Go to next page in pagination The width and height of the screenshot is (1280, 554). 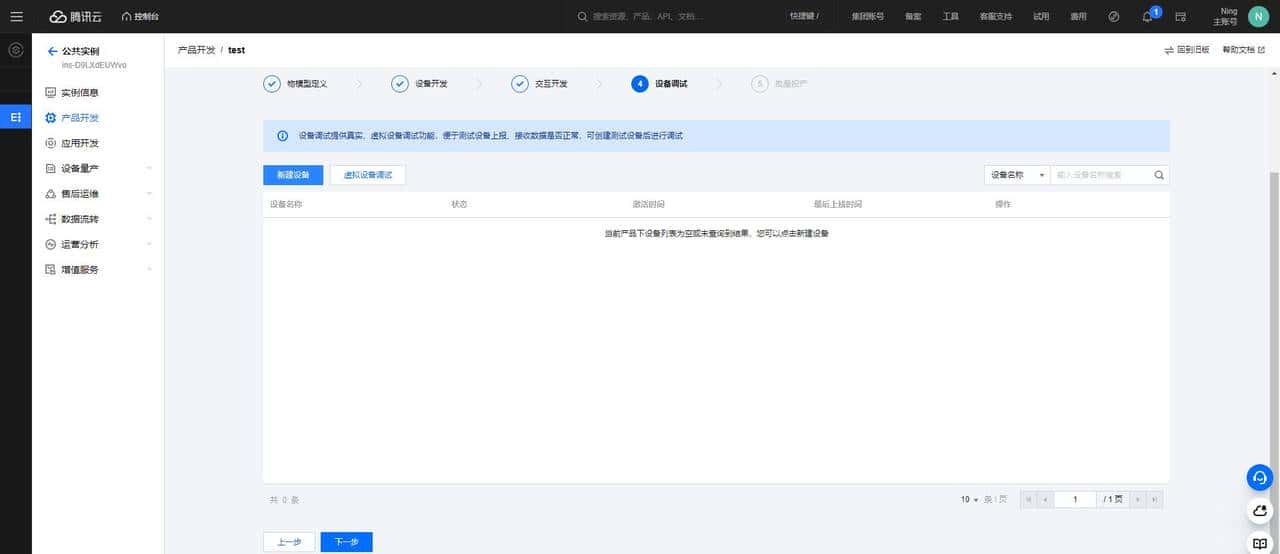coord(1138,499)
